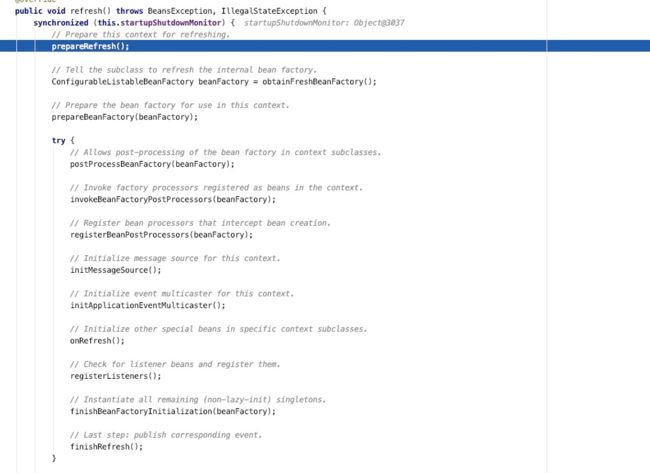This screenshot has height=473, width=650.
Task: Click comment 'Allows post-processing of the bean factory'
Action: (x=226, y=152)
